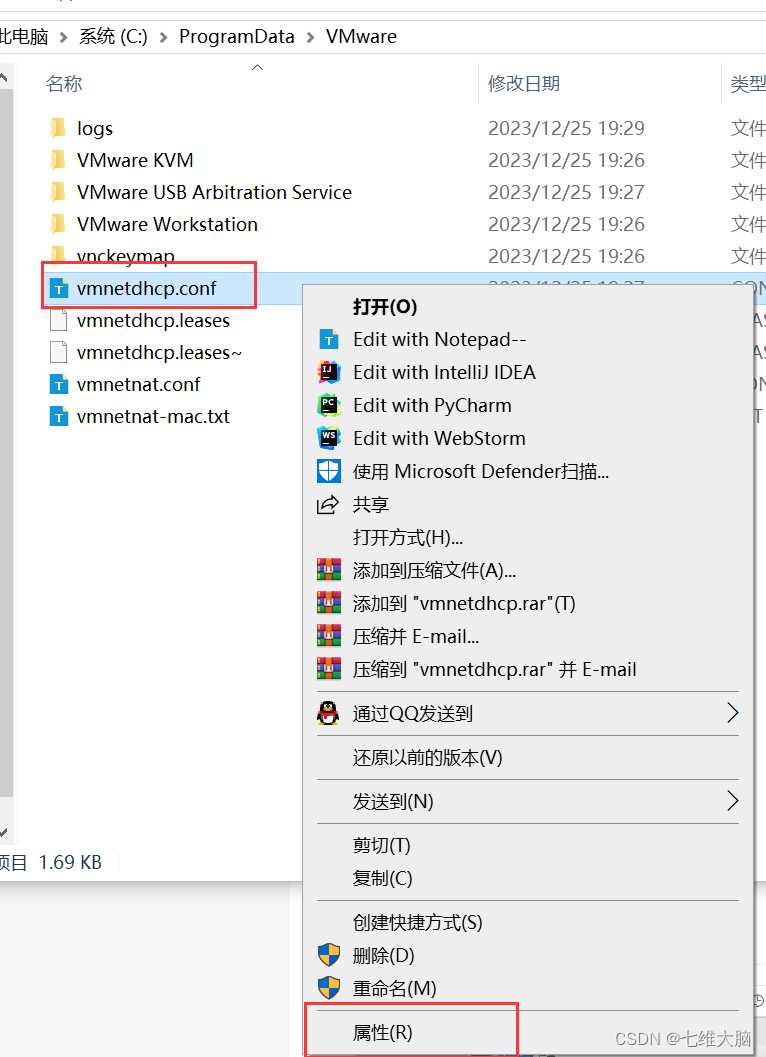
Task: Click the vmnetnat.conf file icon
Action: (x=59, y=384)
